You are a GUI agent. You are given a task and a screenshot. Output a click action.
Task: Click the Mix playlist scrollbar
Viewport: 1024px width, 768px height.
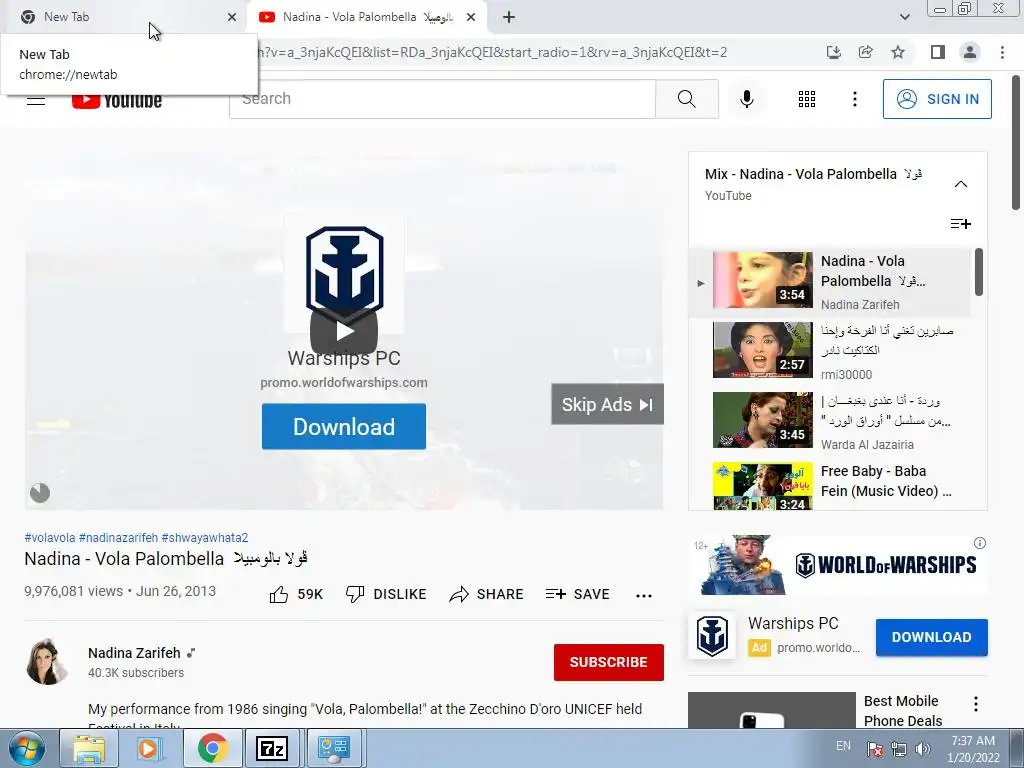pyautogui.click(x=979, y=272)
